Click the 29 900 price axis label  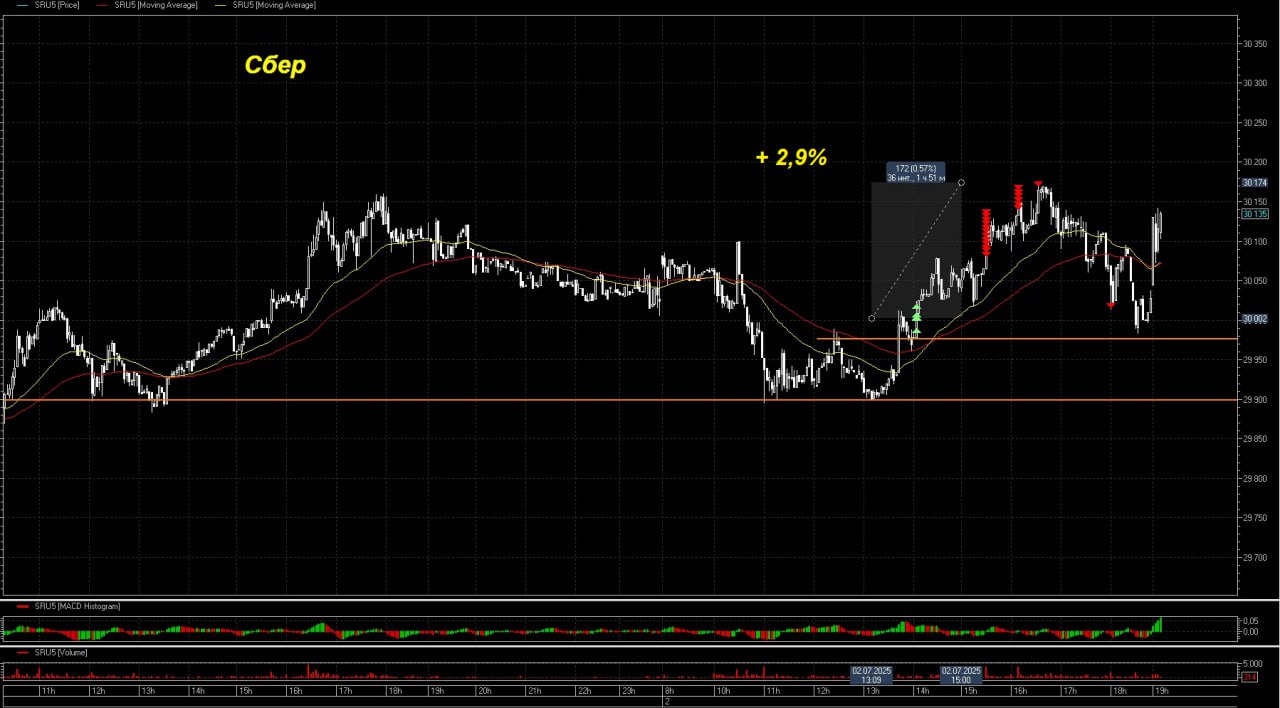tap(1256, 400)
